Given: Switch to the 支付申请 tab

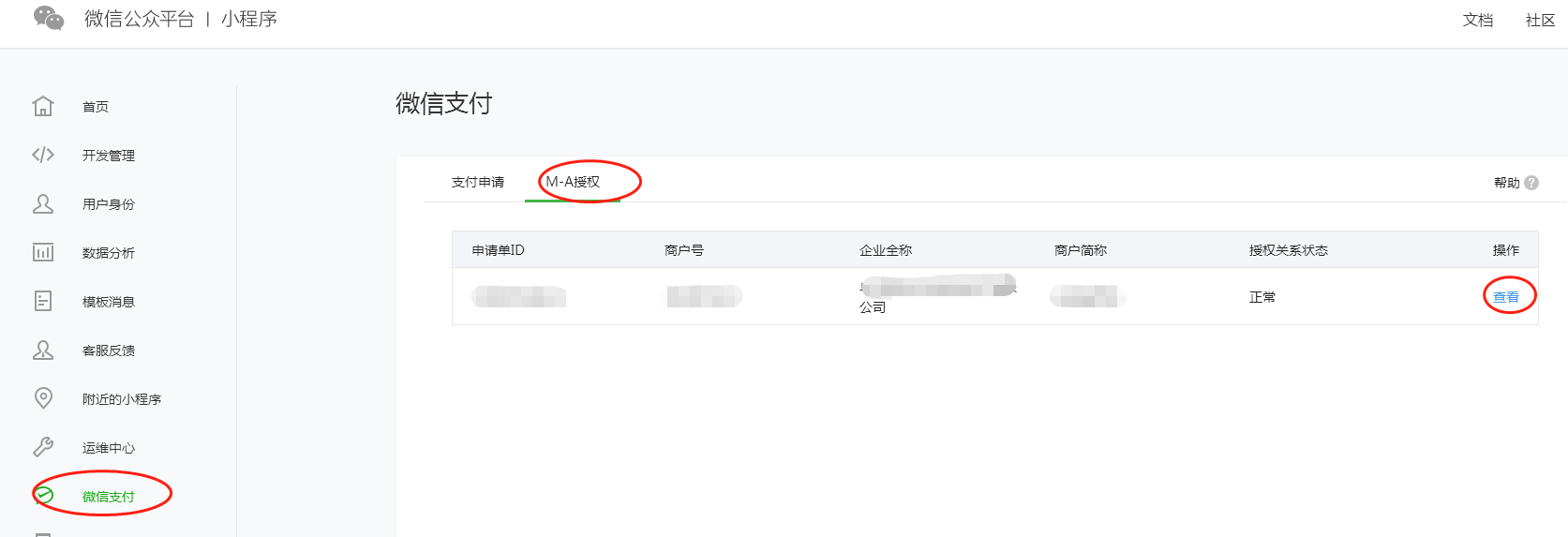Looking at the screenshot, I should (x=478, y=182).
